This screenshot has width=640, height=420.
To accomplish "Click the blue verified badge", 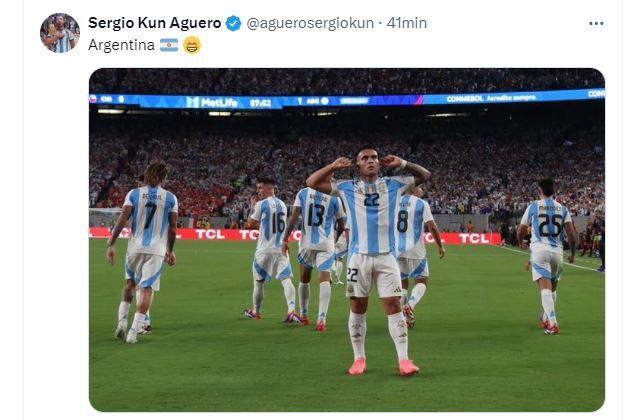I will tap(233, 23).
